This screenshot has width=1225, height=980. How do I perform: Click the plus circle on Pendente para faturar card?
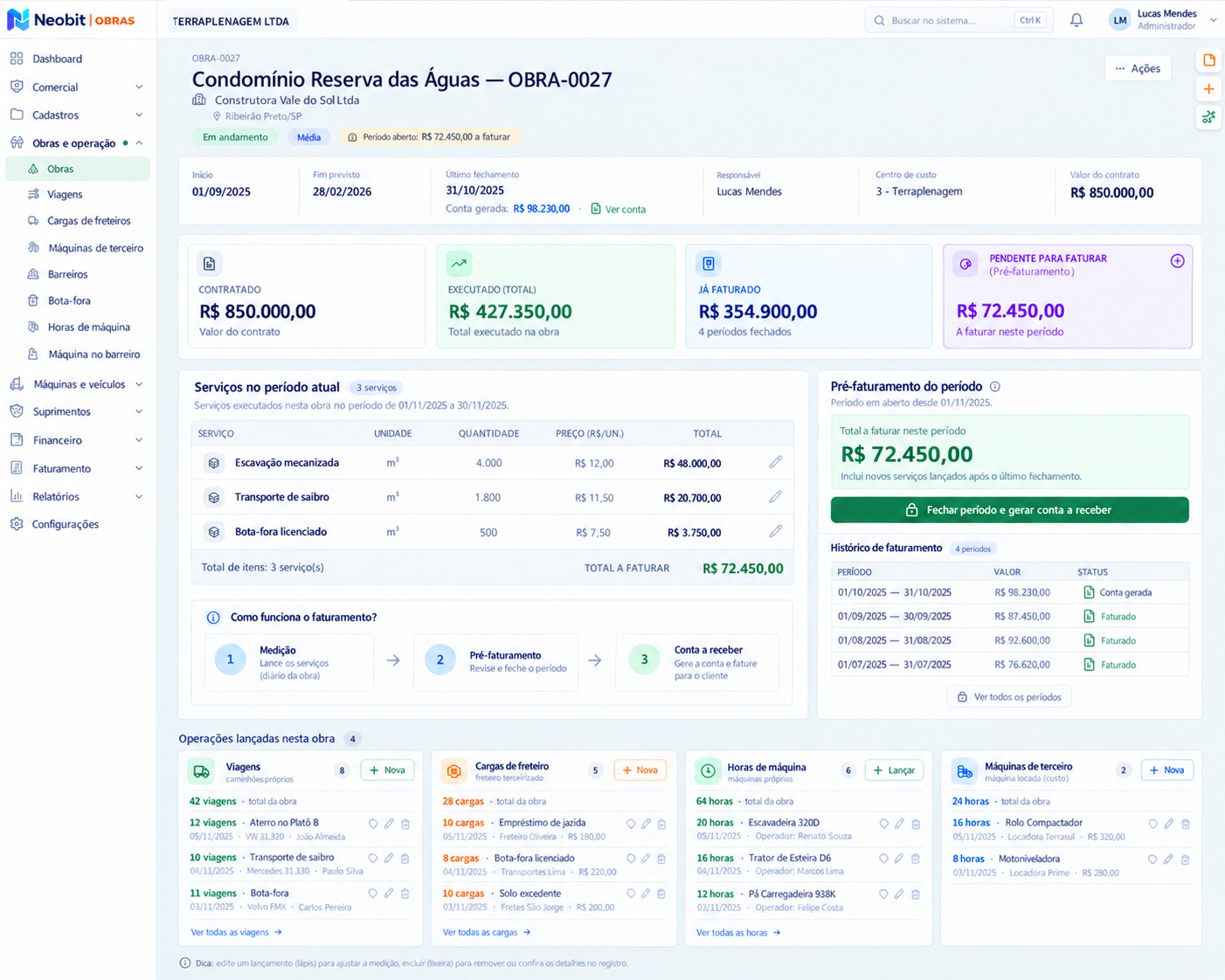(x=1177, y=261)
